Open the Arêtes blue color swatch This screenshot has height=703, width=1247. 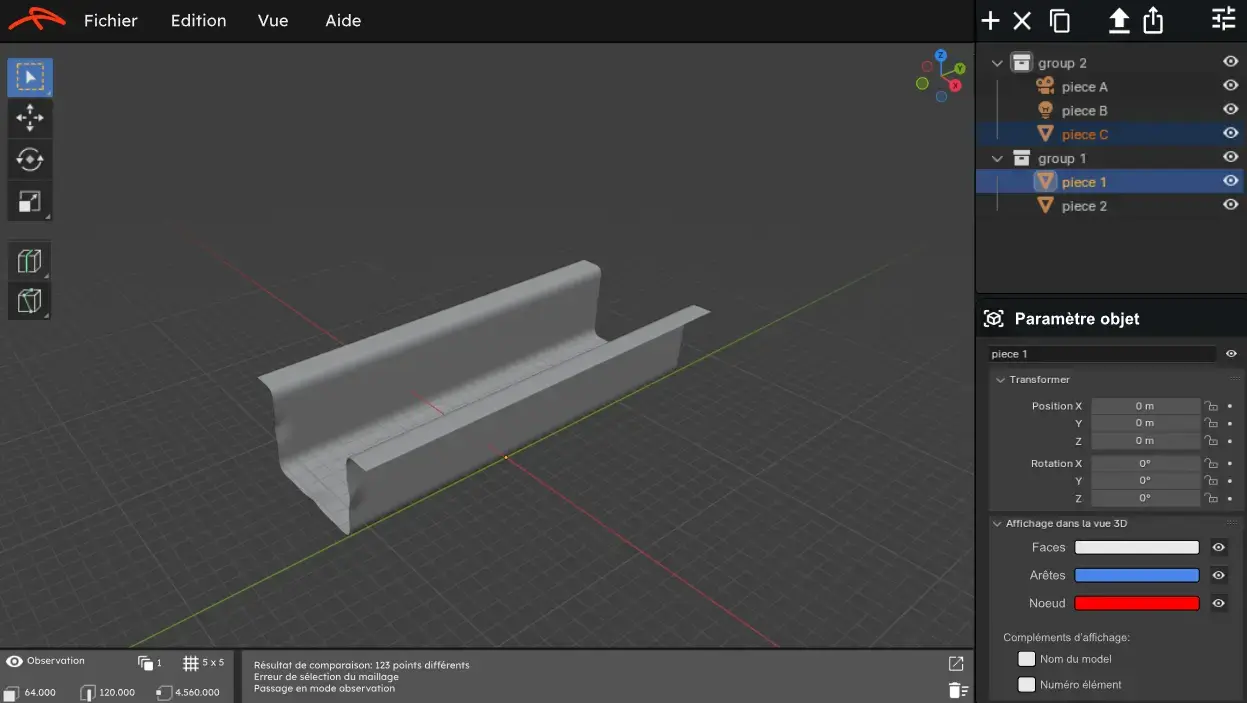click(x=1137, y=575)
